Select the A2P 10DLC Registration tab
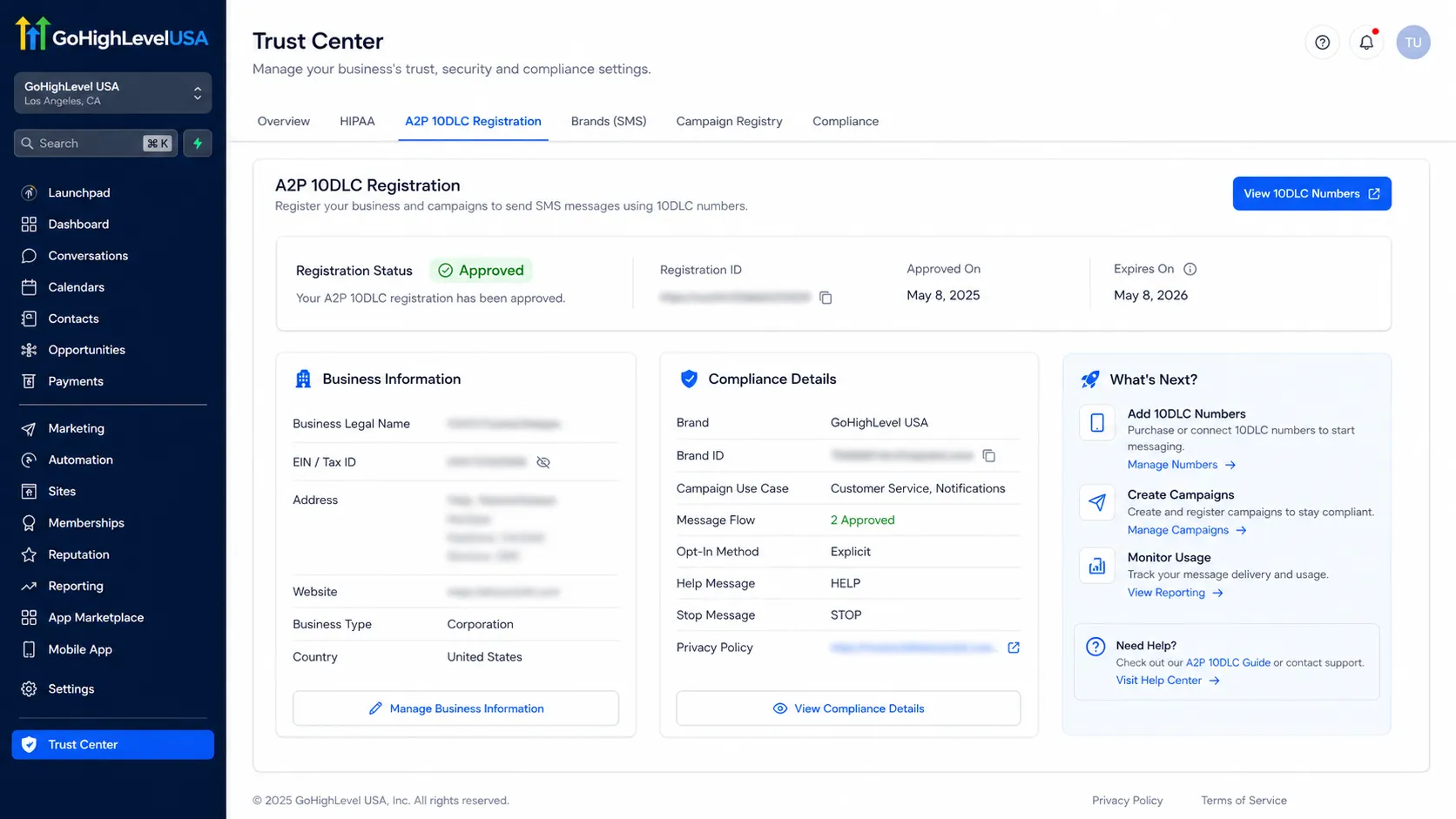This screenshot has width=1456, height=819. 473,121
